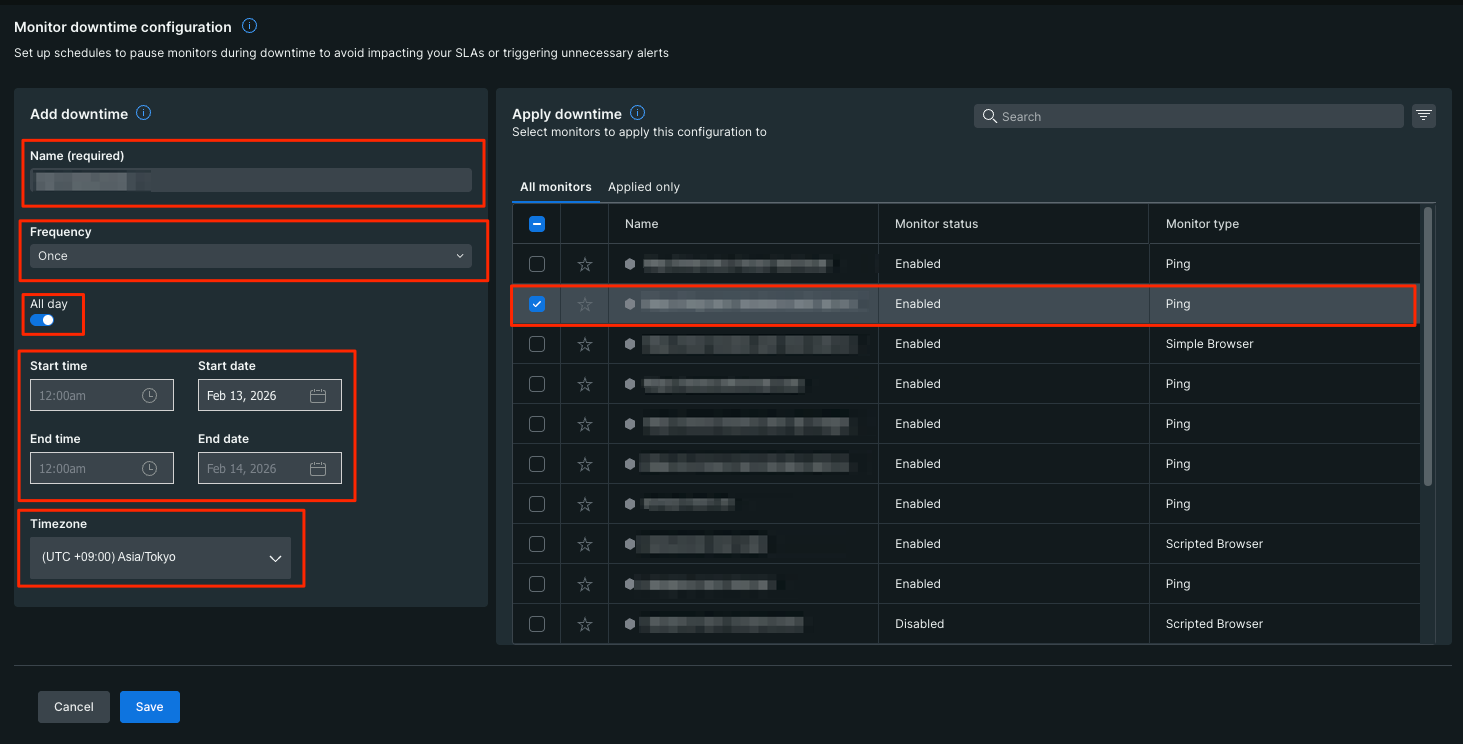Check the Disabled Scripted Browser monitor checkbox
The height and width of the screenshot is (744, 1463).
(x=537, y=624)
